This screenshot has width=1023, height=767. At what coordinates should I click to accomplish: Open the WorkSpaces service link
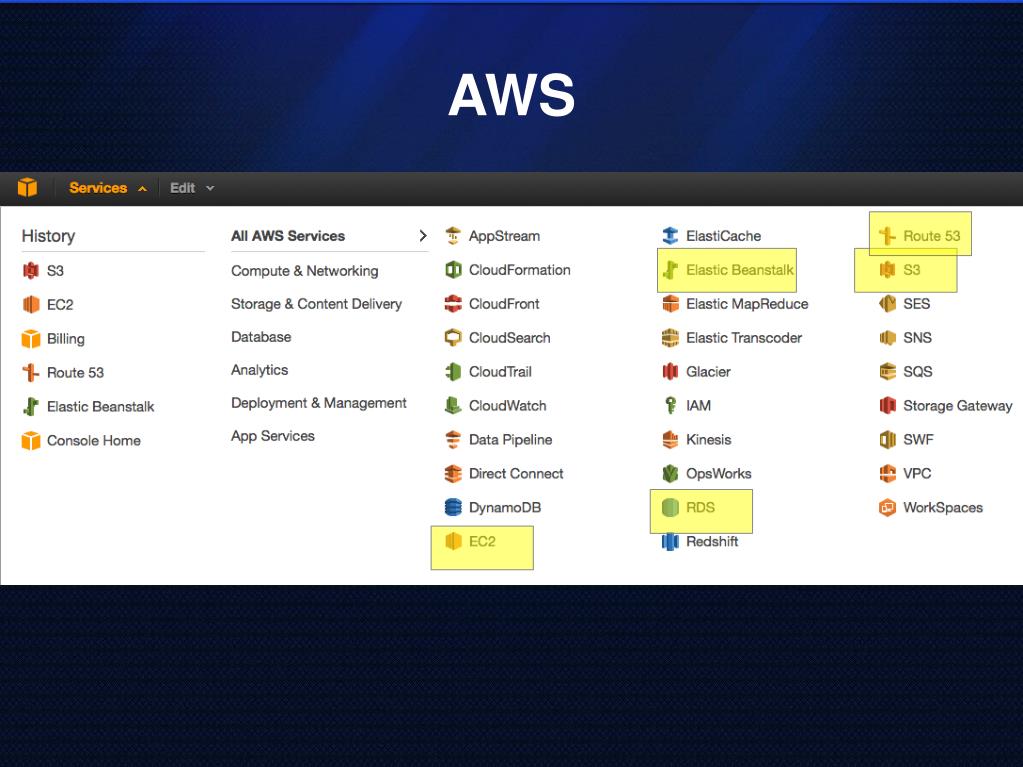tap(943, 507)
